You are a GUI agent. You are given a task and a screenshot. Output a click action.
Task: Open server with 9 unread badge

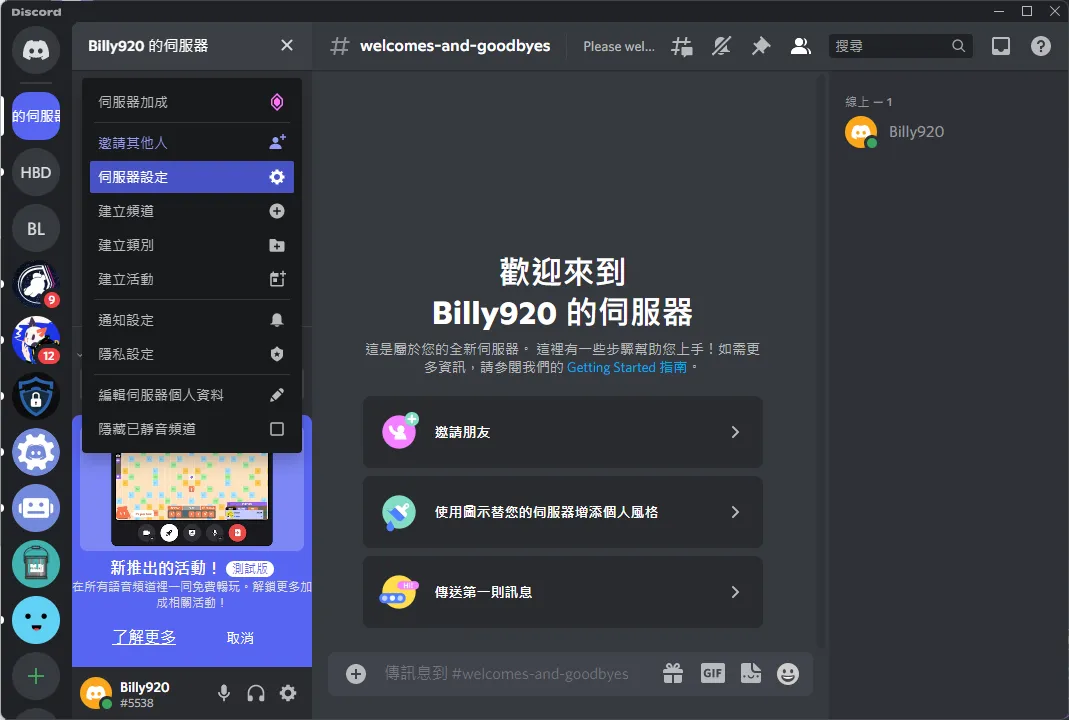tap(36, 284)
